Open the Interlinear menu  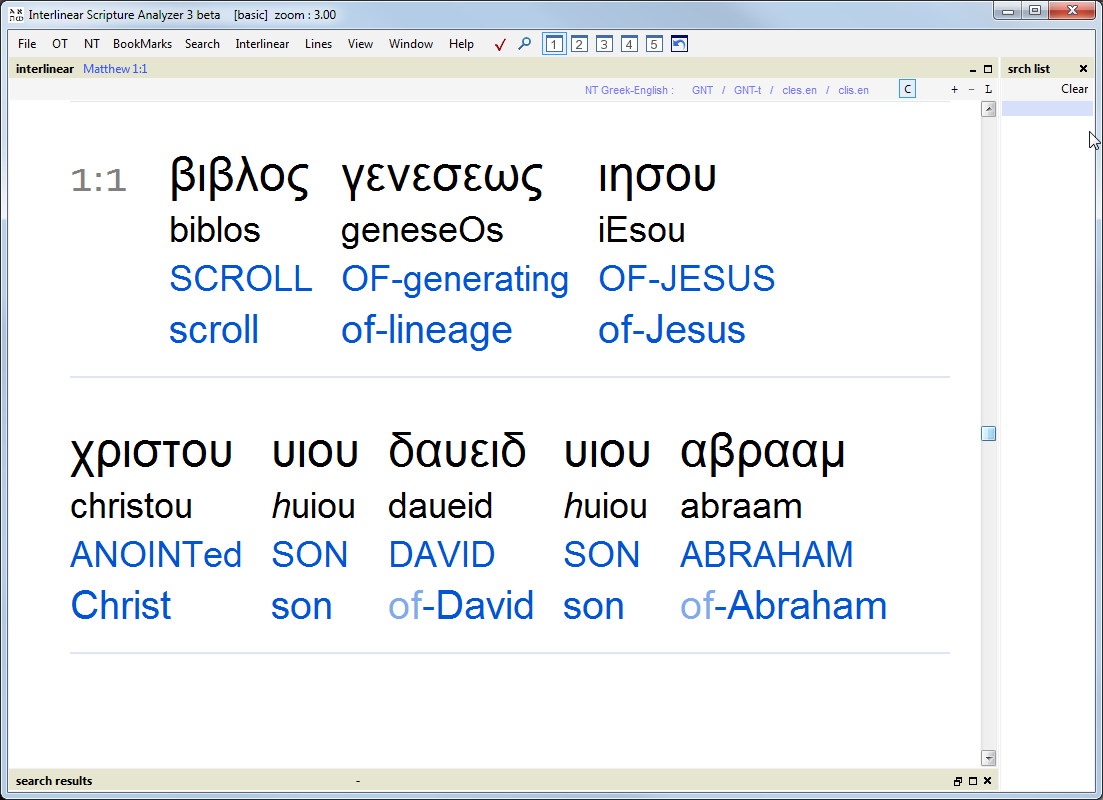coord(262,44)
